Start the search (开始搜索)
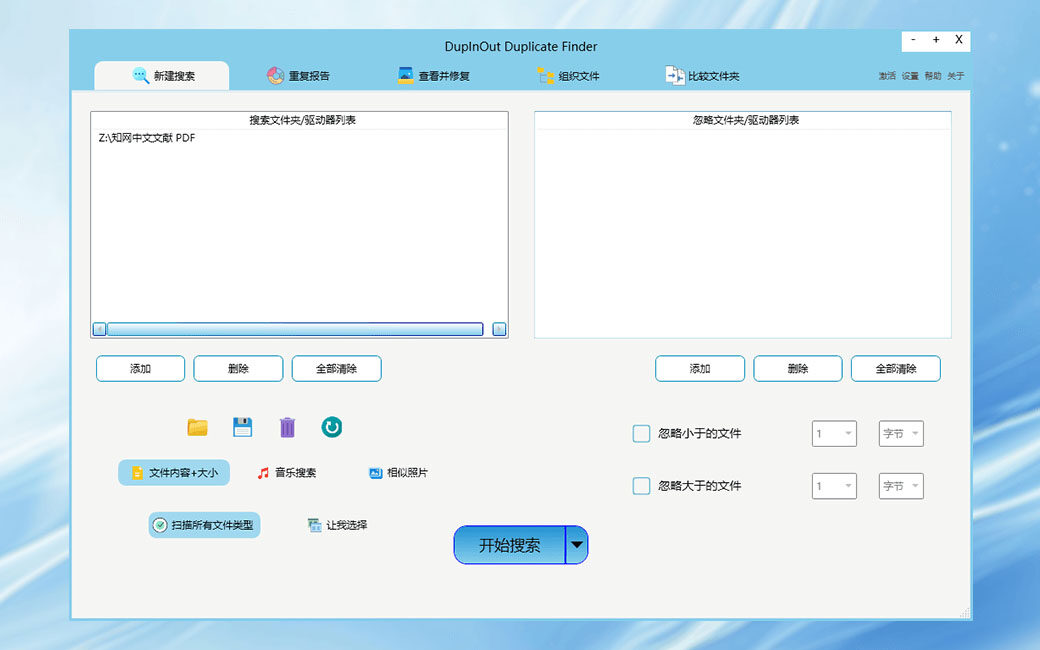 coord(509,545)
